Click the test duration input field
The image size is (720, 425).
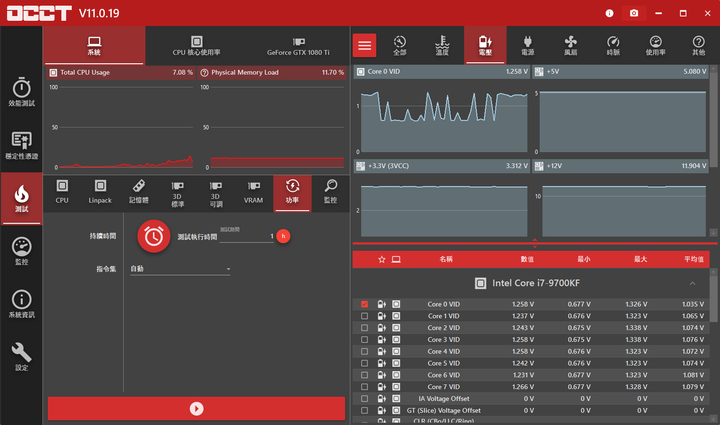tap(247, 236)
